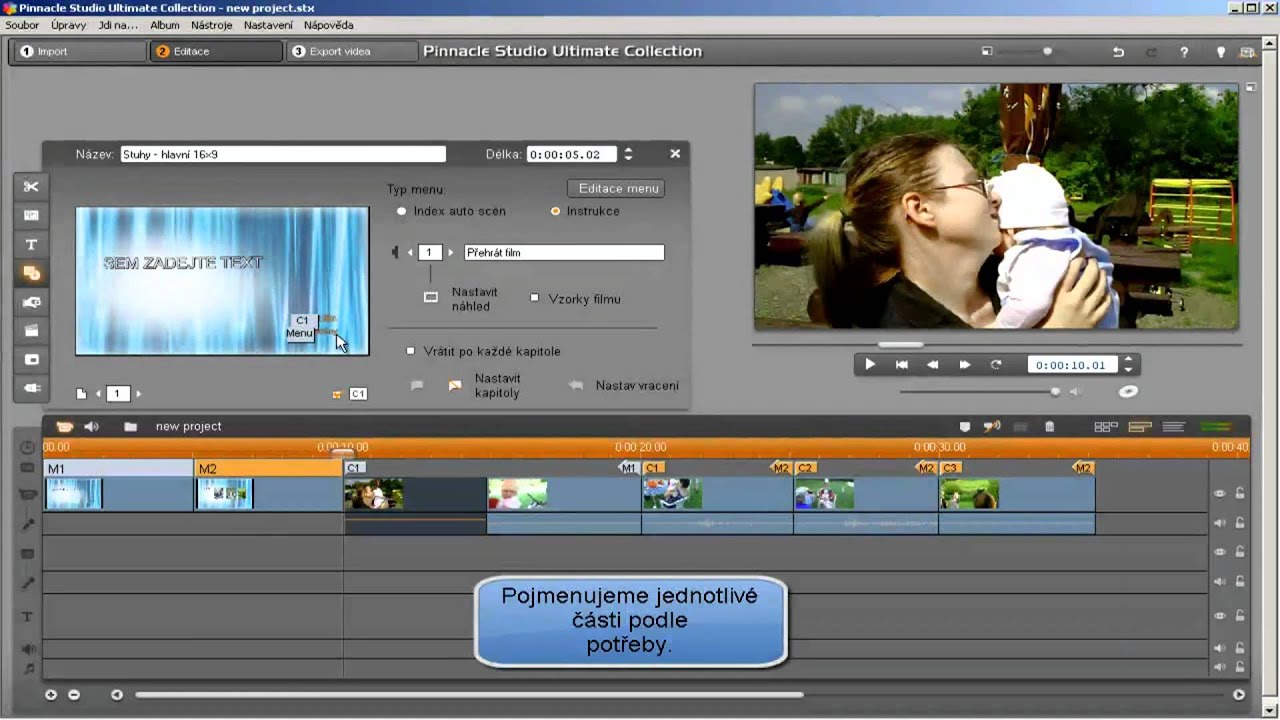Enable Vrátit po každé kapitole checkbox
This screenshot has height=720, width=1280.
[410, 351]
